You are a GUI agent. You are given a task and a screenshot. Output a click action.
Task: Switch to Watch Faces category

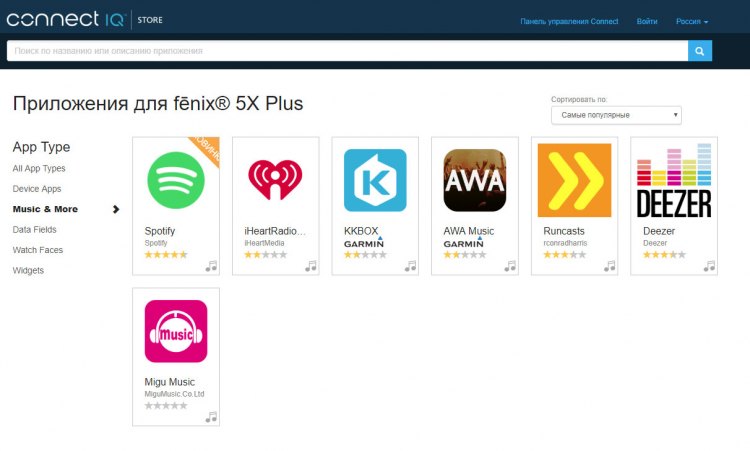pos(38,250)
